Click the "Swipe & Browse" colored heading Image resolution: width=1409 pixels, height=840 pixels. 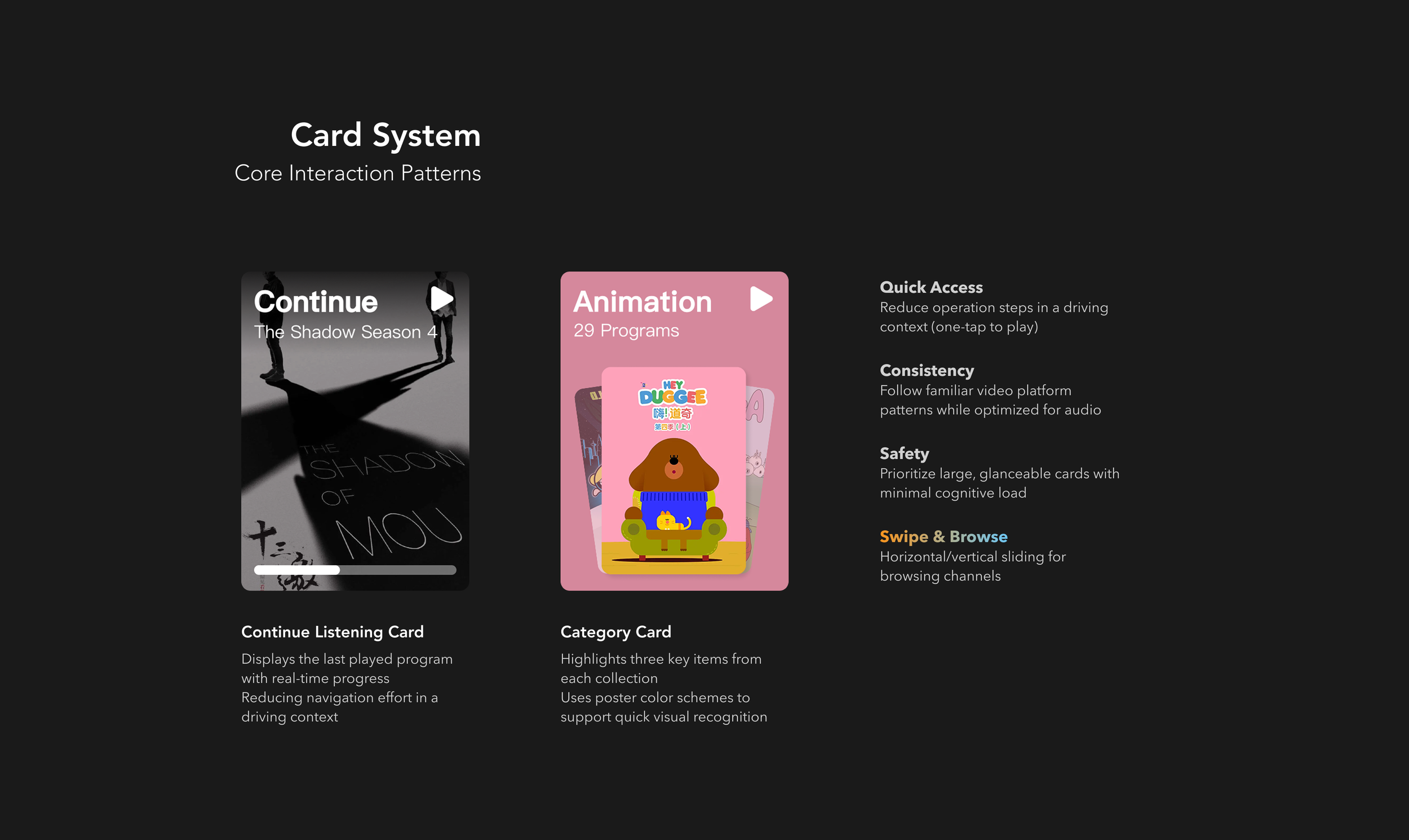click(x=943, y=536)
